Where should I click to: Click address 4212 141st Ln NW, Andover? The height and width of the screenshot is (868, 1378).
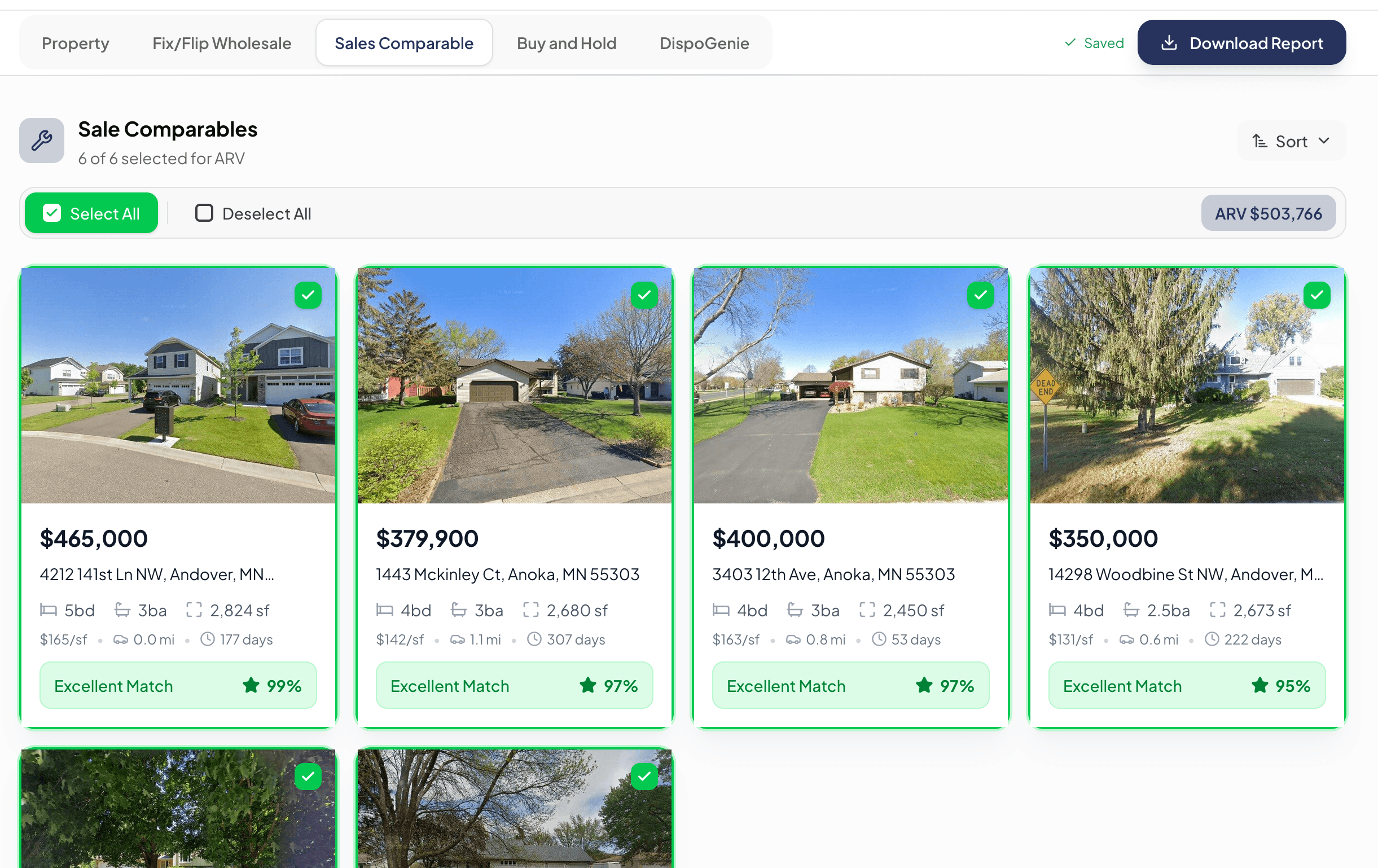click(157, 574)
